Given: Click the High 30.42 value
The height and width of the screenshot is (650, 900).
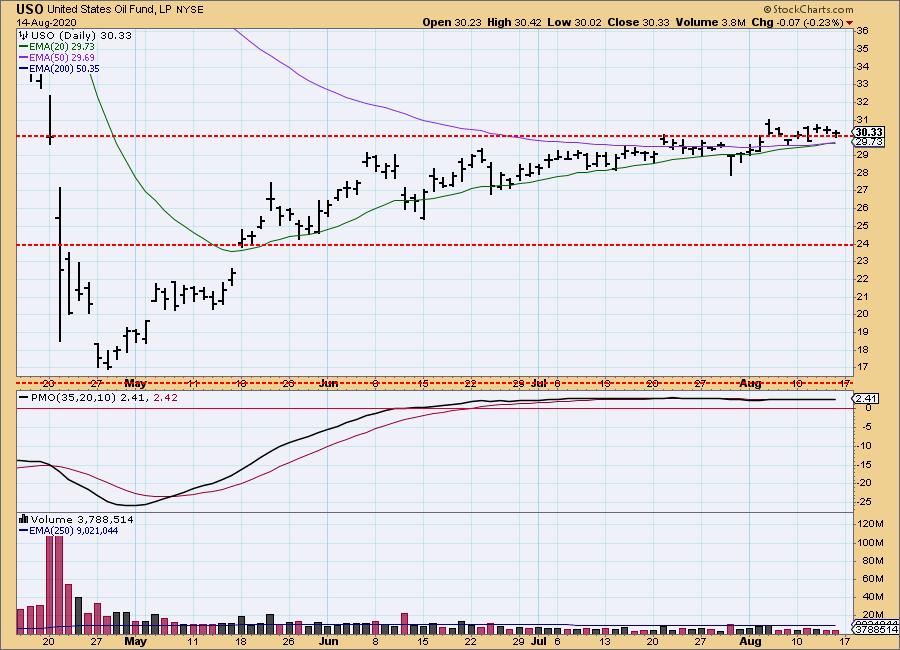Looking at the screenshot, I should click(x=515, y=22).
